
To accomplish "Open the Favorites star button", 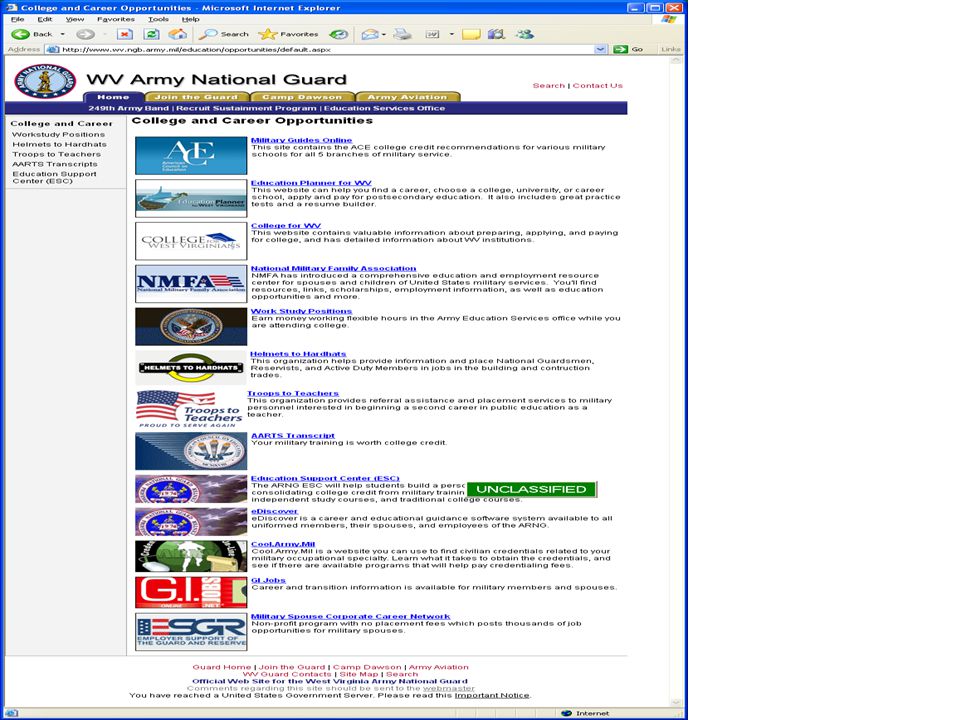I will (288, 34).
